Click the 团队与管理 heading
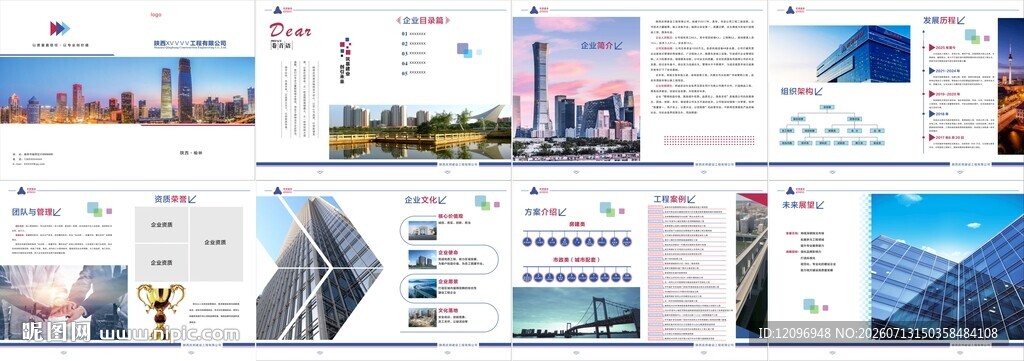This screenshot has width=1024, height=361. tap(32, 212)
